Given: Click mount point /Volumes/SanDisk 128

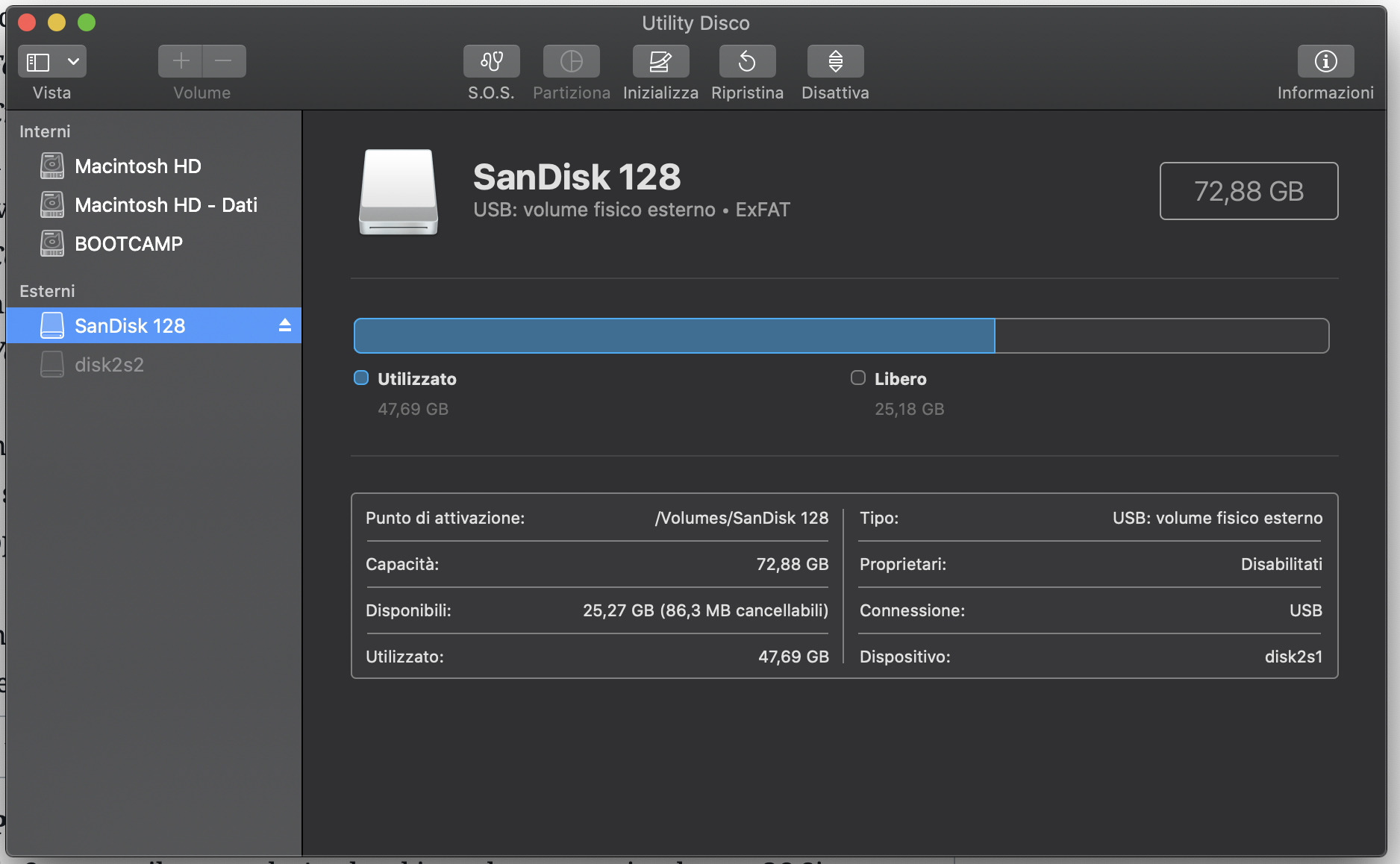Looking at the screenshot, I should pos(742,519).
